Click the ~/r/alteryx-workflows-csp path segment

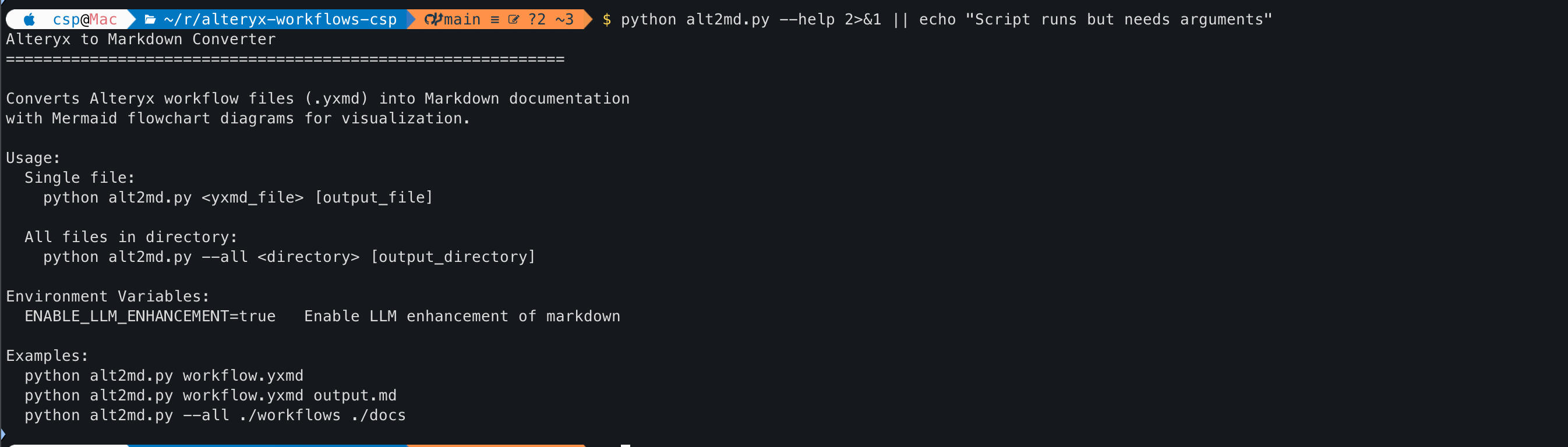tap(280, 19)
